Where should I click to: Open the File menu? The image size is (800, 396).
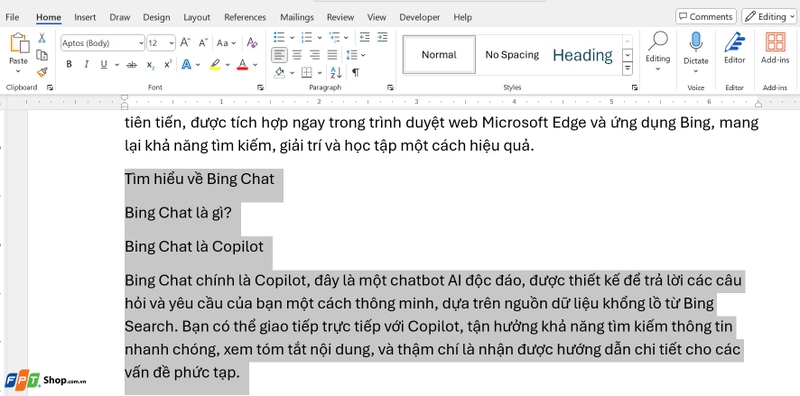(12, 17)
